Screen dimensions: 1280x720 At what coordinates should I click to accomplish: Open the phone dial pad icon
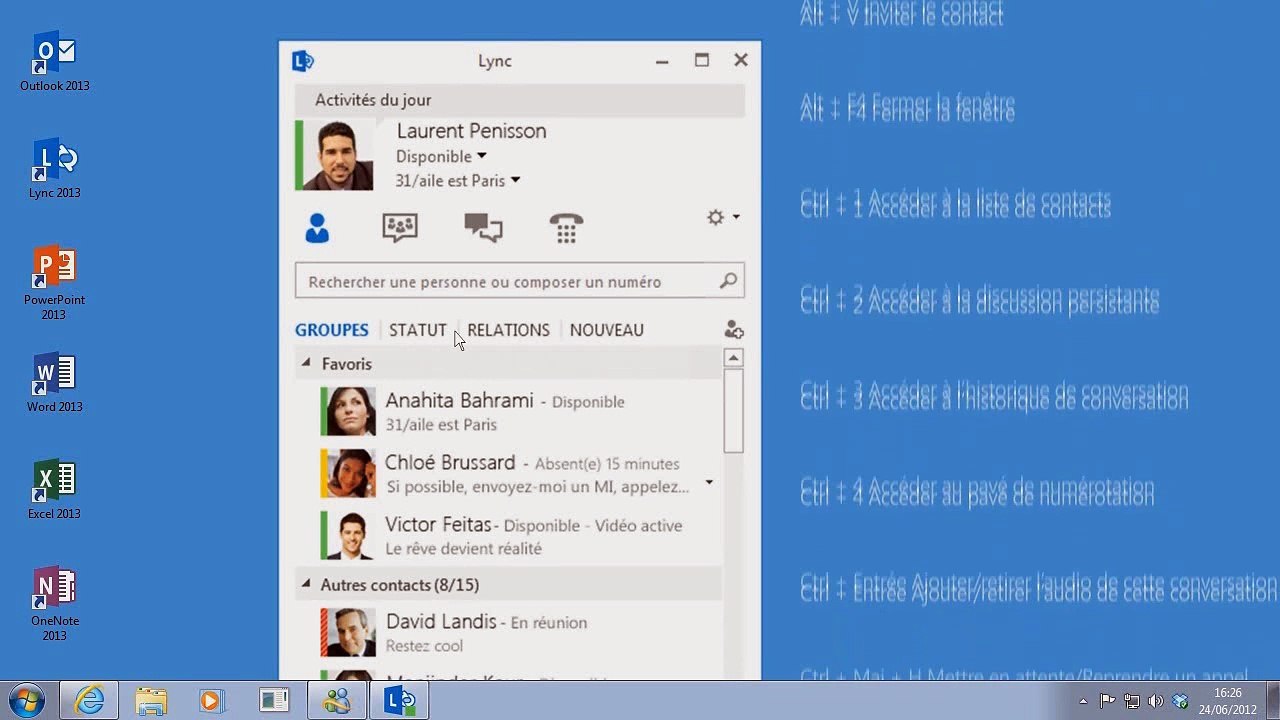(566, 228)
